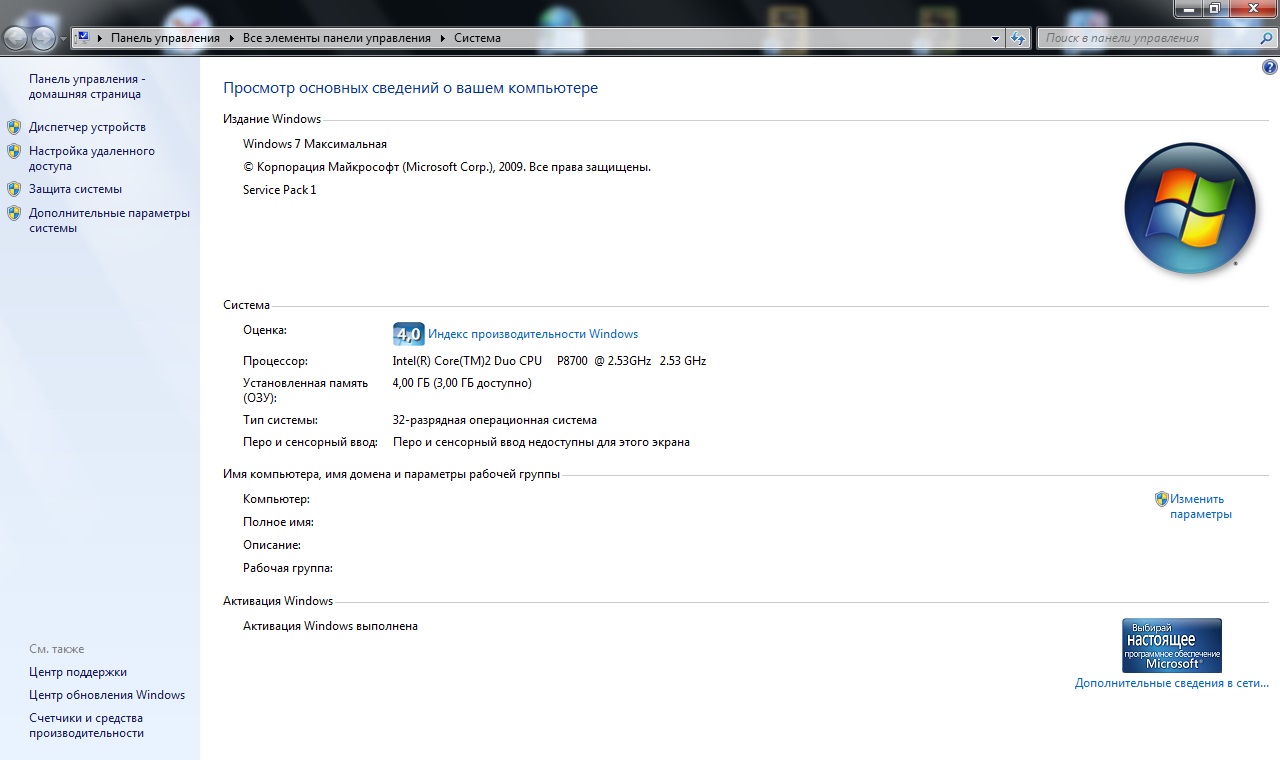Screen dimensions: 1280x760
Task: Restore down the System window
Action: coord(1215,8)
